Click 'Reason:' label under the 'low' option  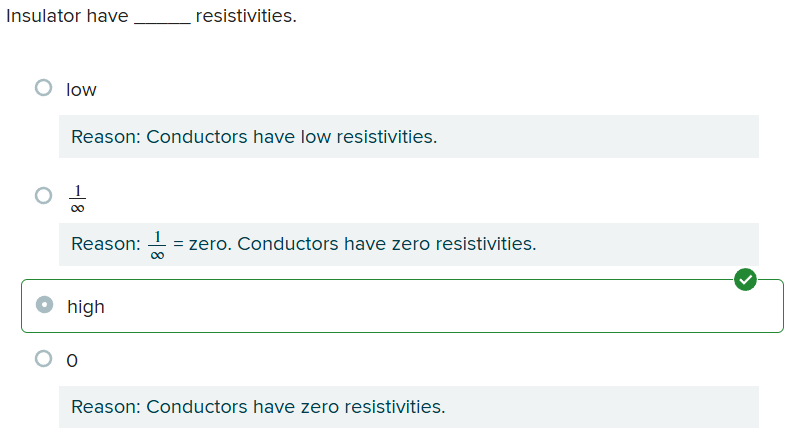coord(105,137)
